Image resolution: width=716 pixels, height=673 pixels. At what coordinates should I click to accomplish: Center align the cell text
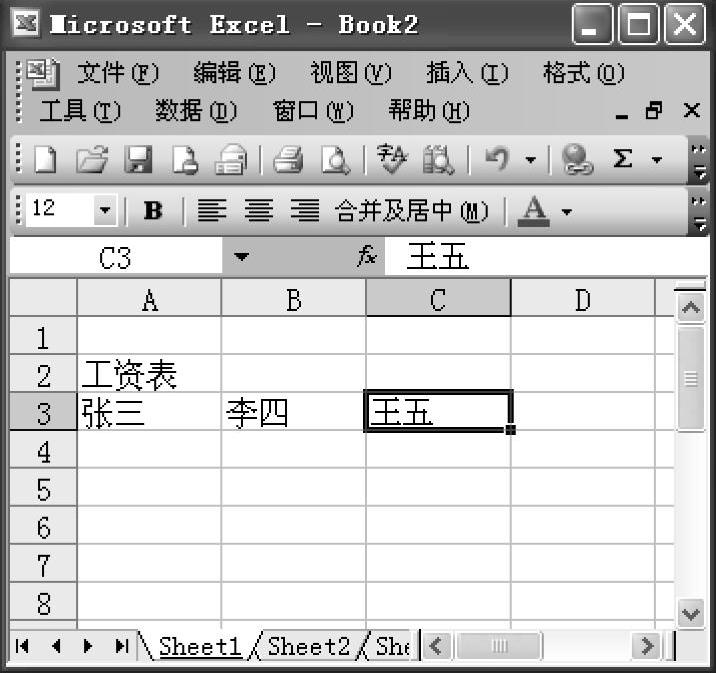pos(258,210)
